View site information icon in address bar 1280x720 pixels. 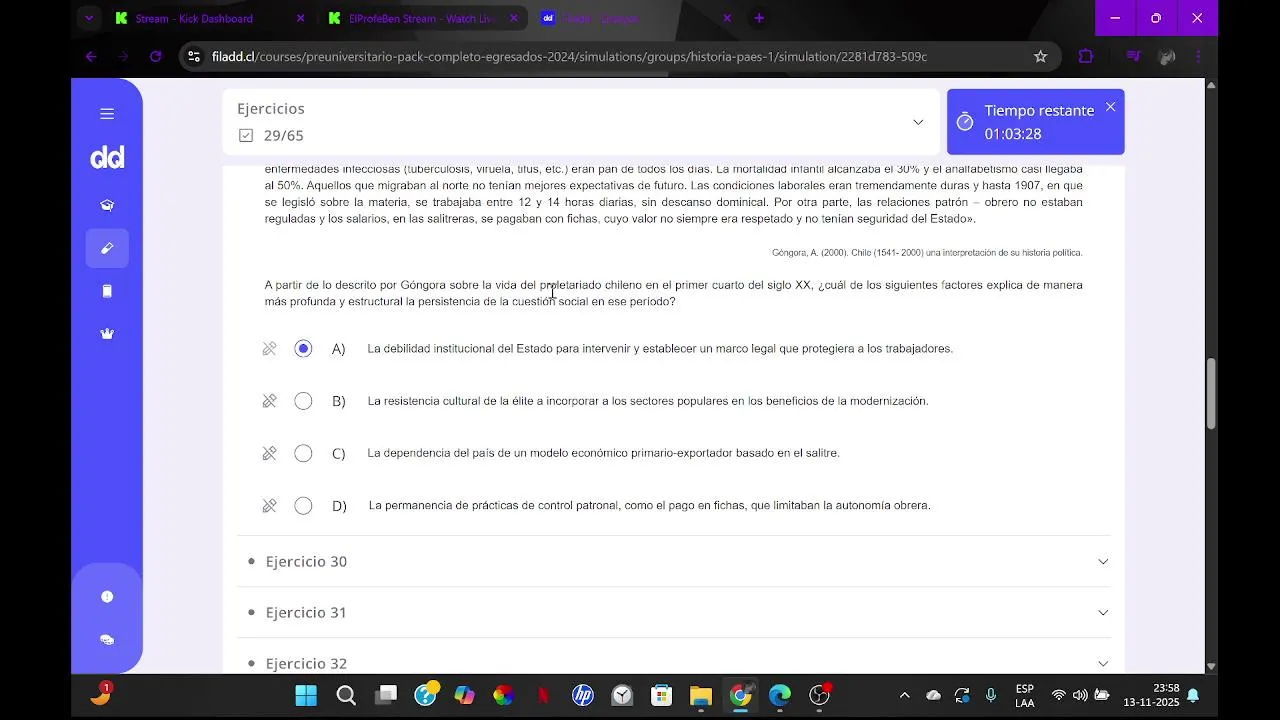pos(194,57)
